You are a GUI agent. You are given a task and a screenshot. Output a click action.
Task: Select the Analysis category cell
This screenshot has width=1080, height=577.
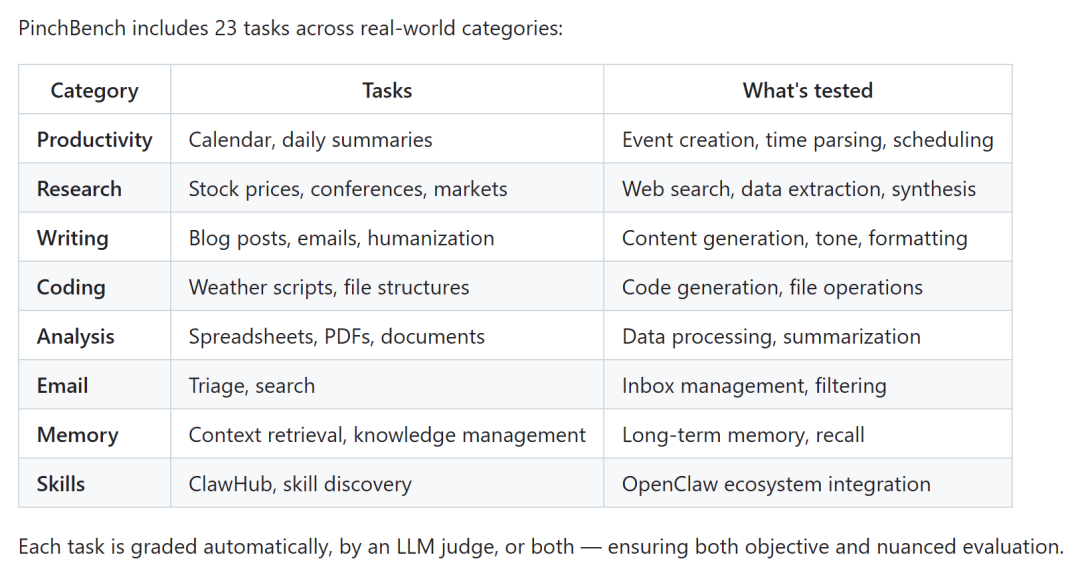click(75, 336)
